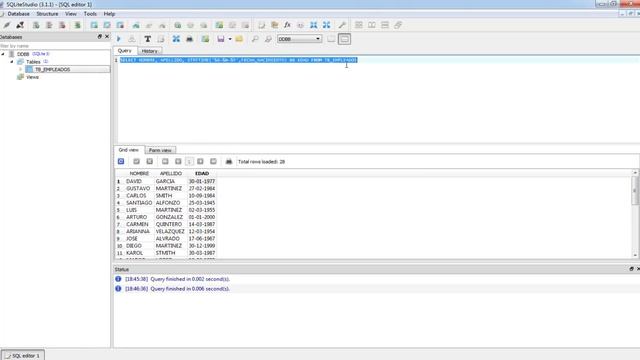Go to first results page
The width and height of the screenshot is (640, 360).
pyautogui.click(x=165, y=162)
